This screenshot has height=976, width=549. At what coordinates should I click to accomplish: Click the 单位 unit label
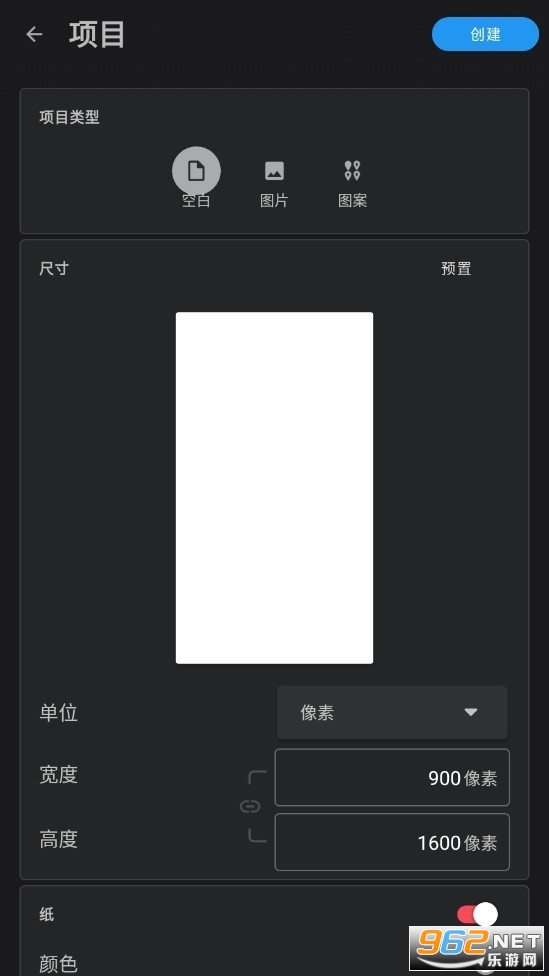59,713
